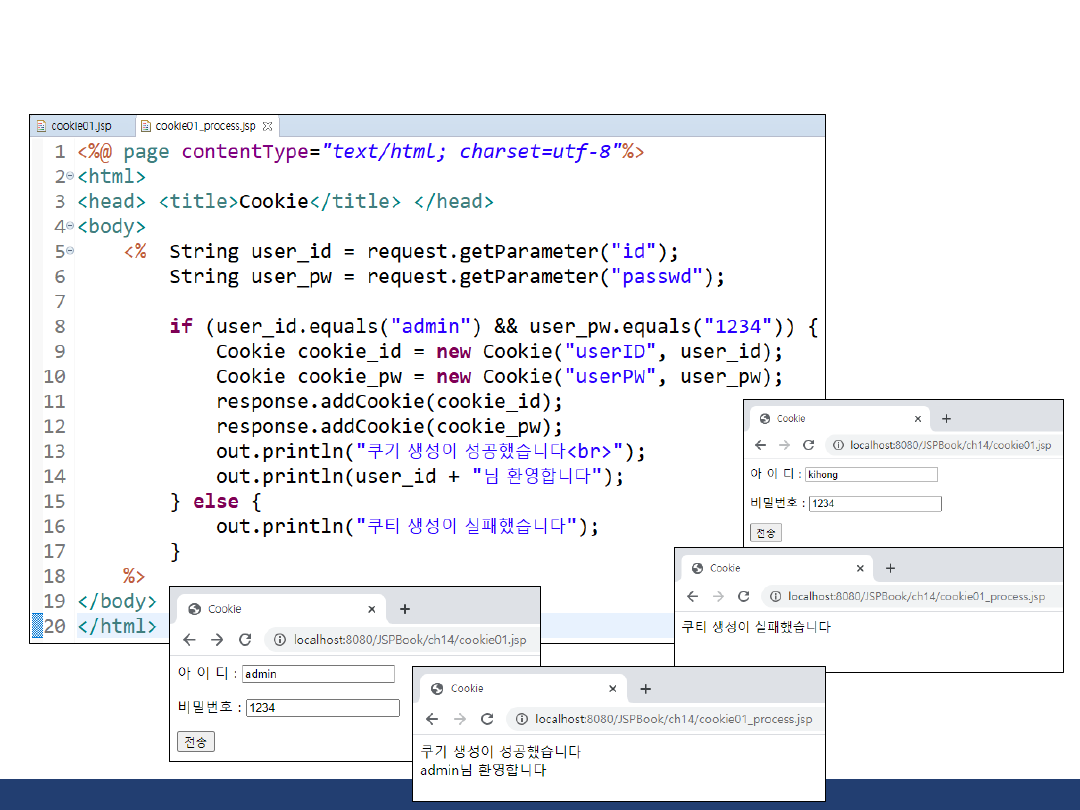Reload the browser showing the failure message
Viewport: 1080px width, 810px height.
(x=743, y=597)
